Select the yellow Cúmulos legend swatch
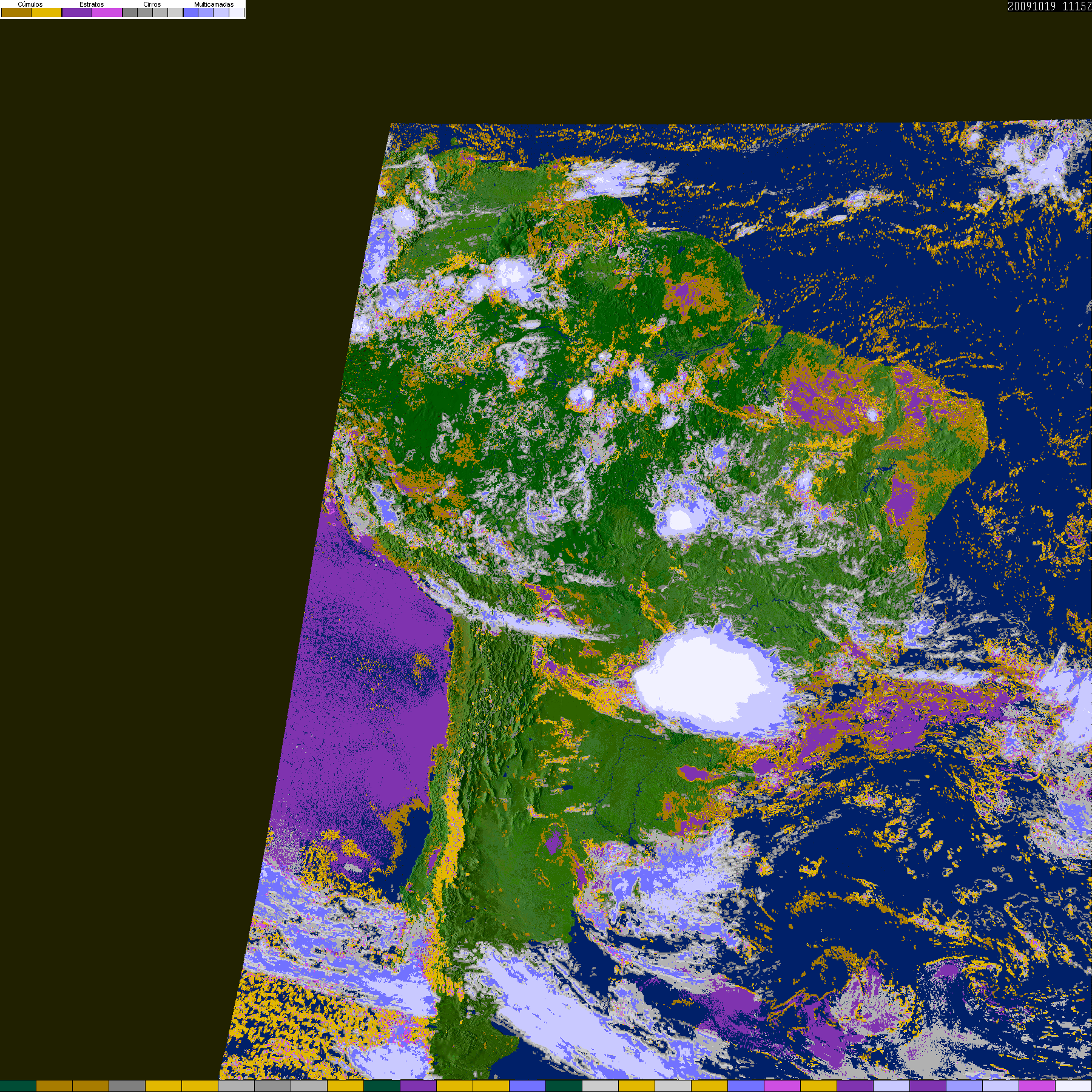Image resolution: width=1092 pixels, height=1092 pixels. coord(46,12)
